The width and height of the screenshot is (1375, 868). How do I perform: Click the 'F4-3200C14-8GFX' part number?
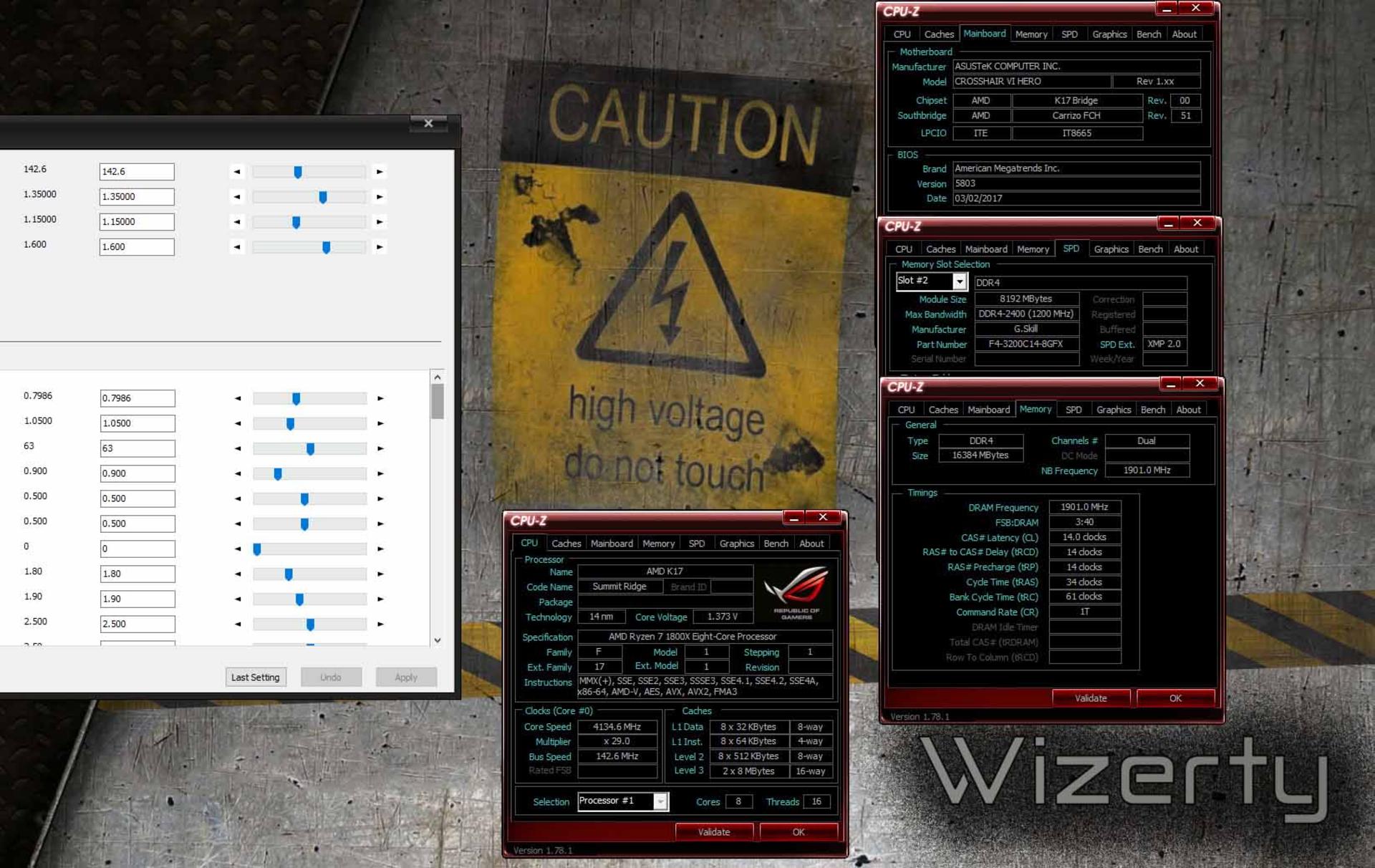[x=1026, y=344]
